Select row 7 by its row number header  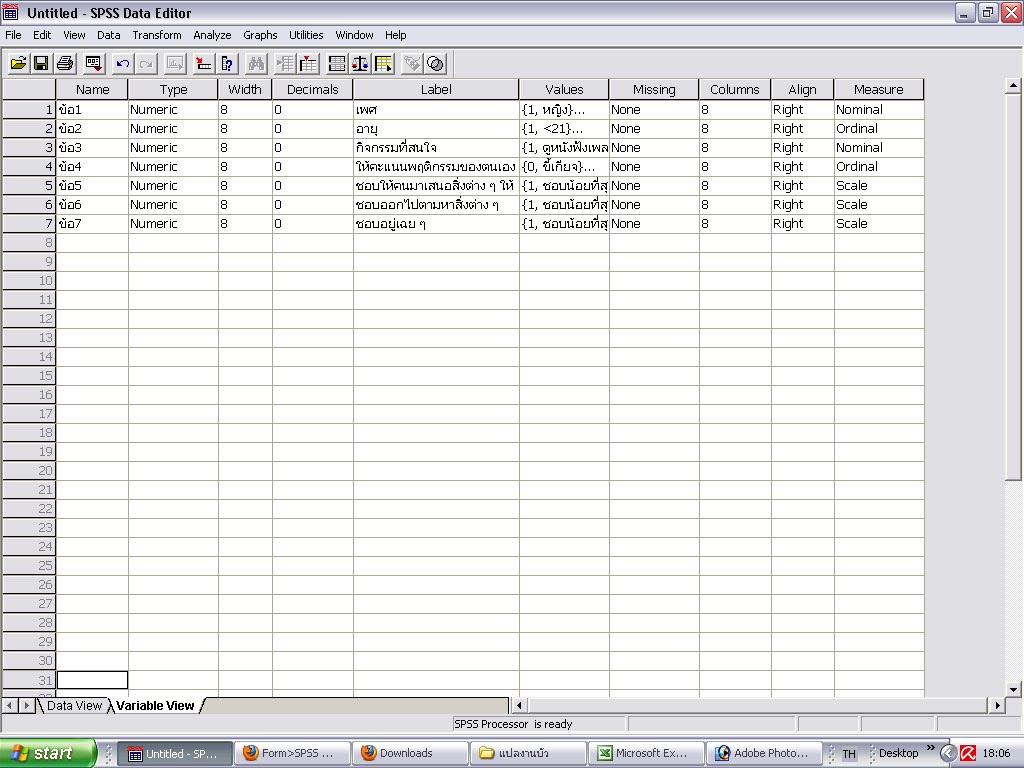click(x=28, y=224)
